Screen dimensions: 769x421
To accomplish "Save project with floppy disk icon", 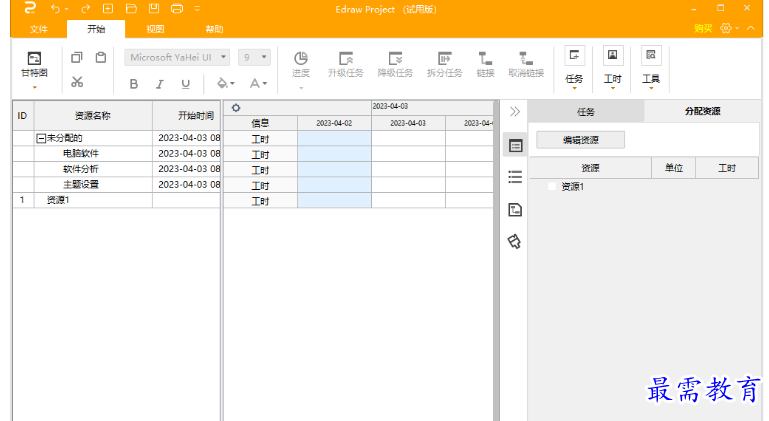I will (154, 8).
